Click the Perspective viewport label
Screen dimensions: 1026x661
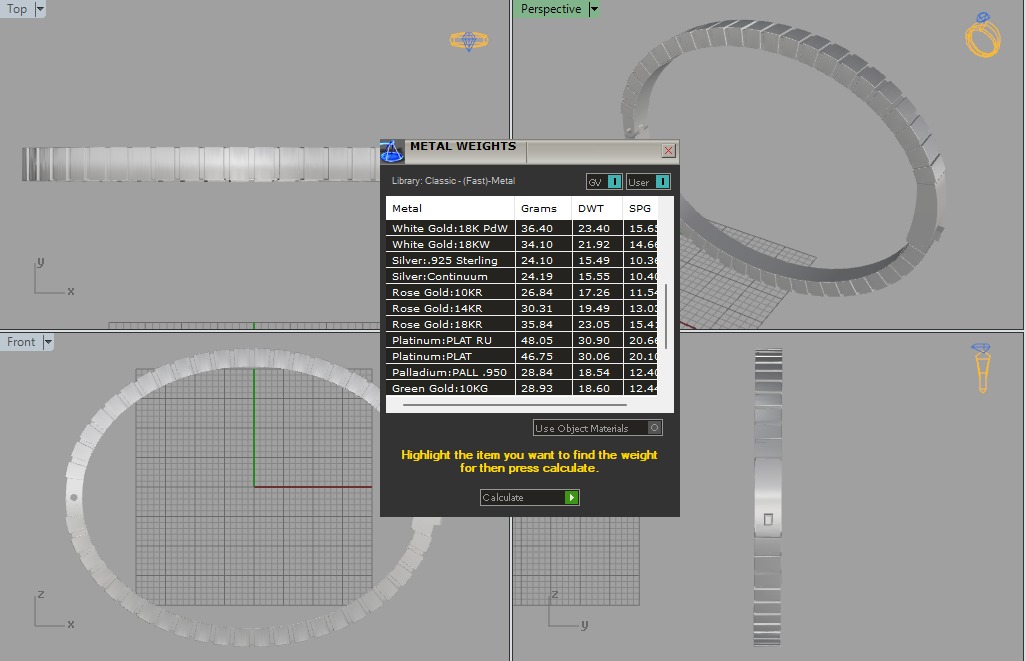point(550,9)
